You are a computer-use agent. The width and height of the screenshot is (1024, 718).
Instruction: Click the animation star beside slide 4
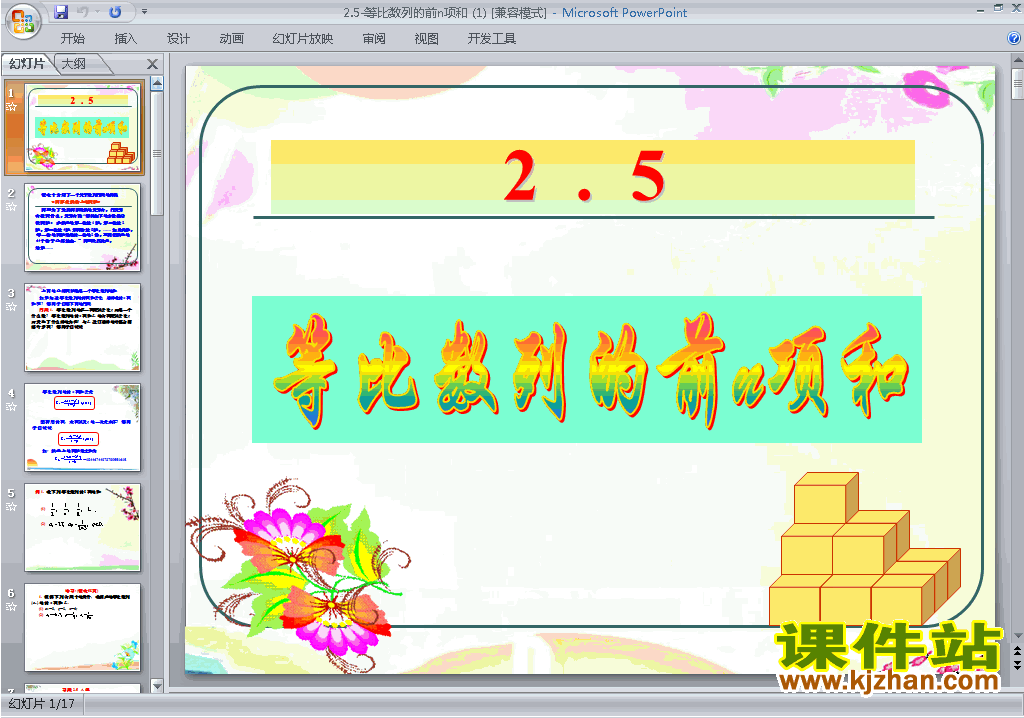coord(11,406)
